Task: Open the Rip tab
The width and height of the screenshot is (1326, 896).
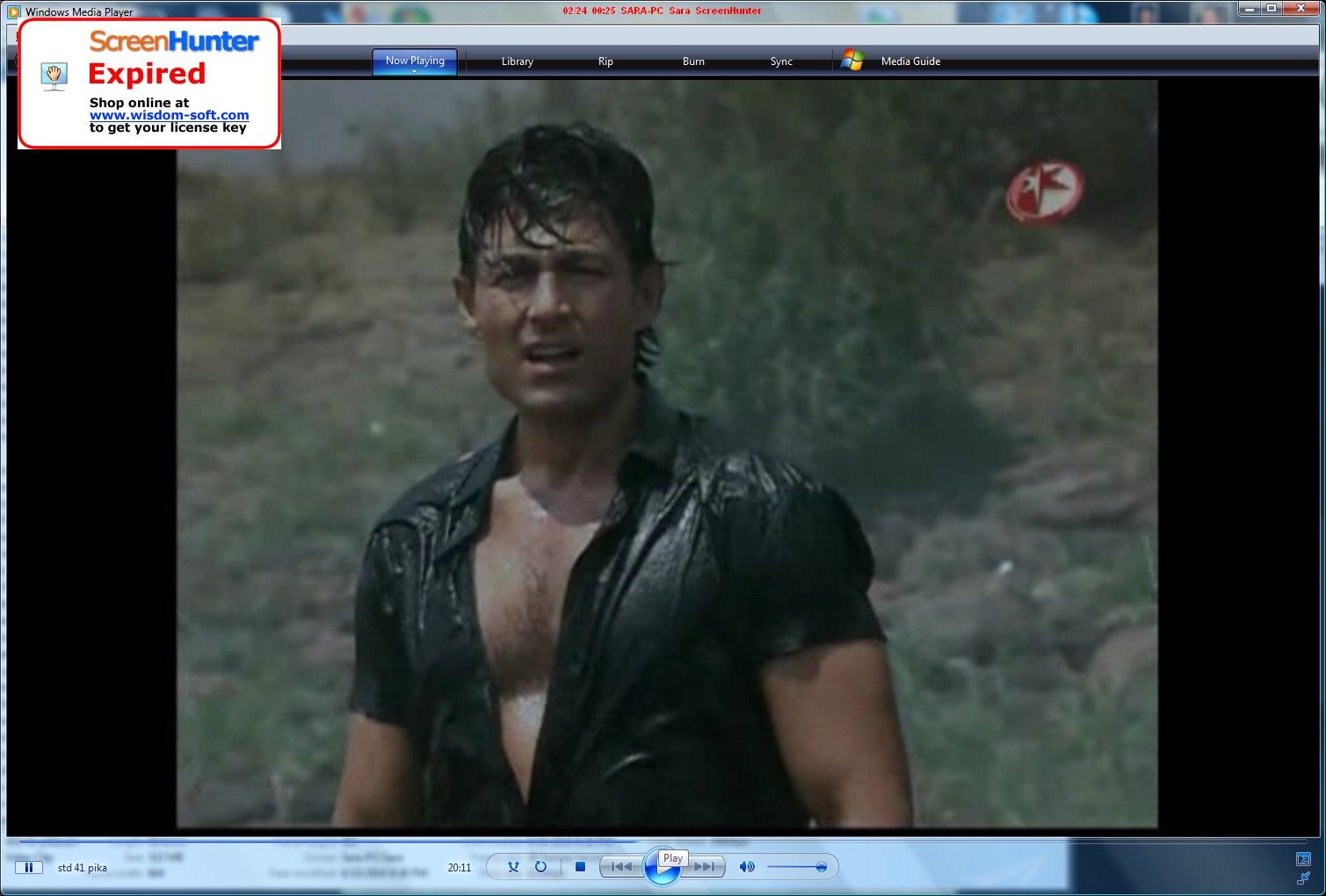Action: coord(605,61)
